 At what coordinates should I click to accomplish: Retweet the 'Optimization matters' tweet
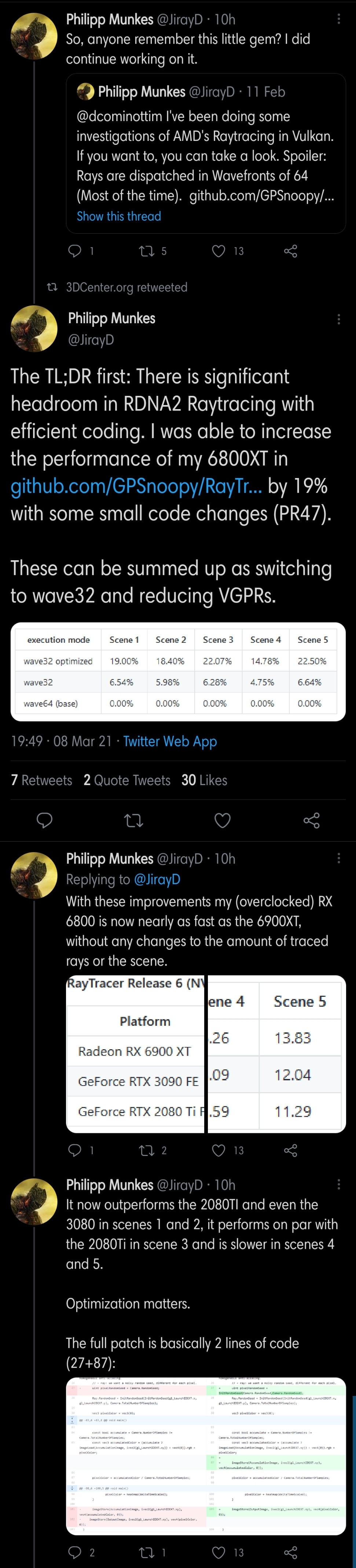pos(147,1552)
